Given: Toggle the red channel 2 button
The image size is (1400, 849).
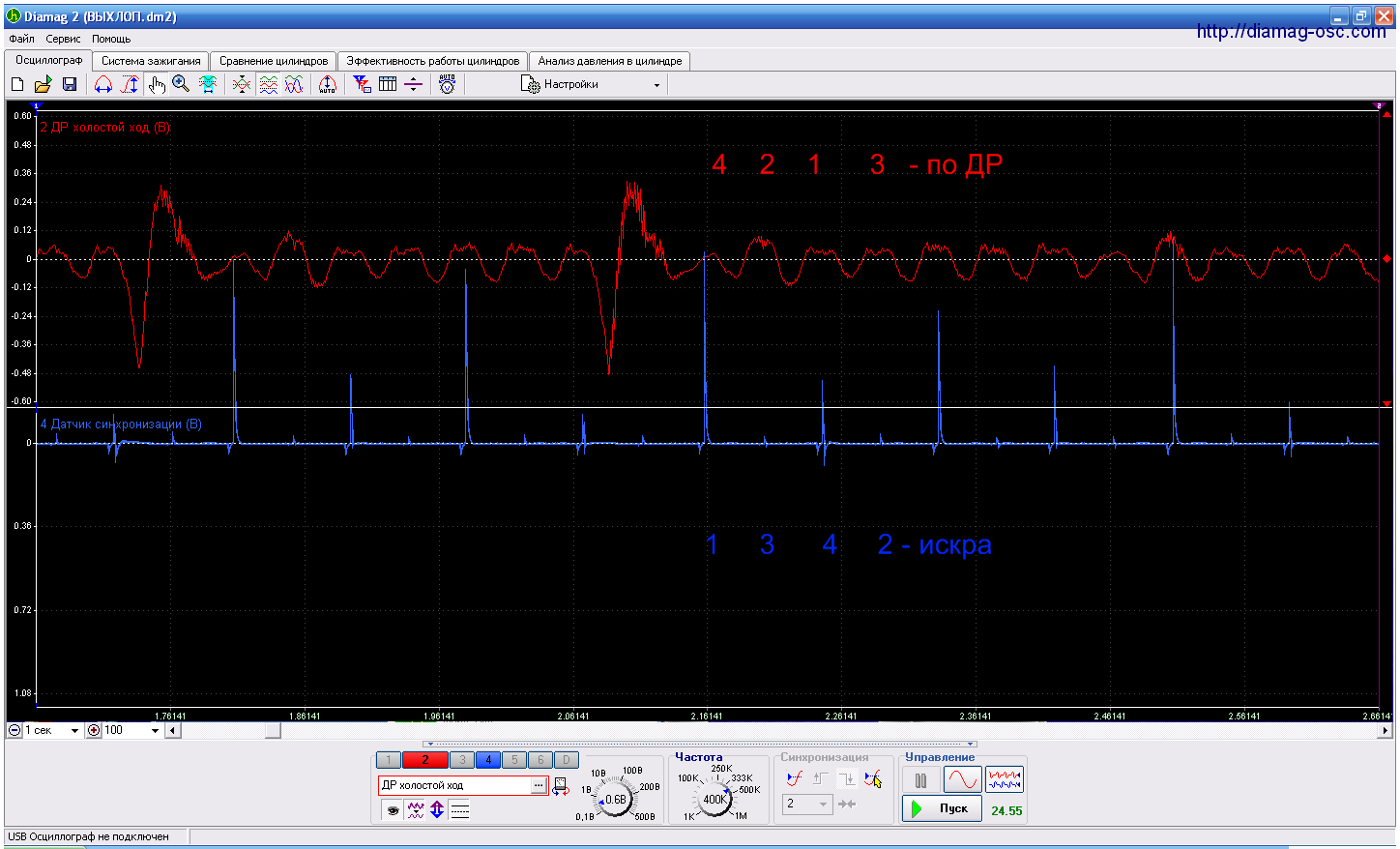Looking at the screenshot, I should (x=425, y=760).
